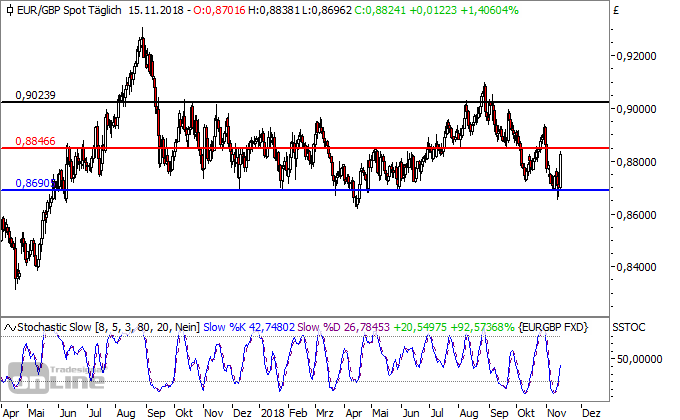Click the 50,00000 stochastic axis label
The height and width of the screenshot is (420, 680).
click(x=639, y=359)
